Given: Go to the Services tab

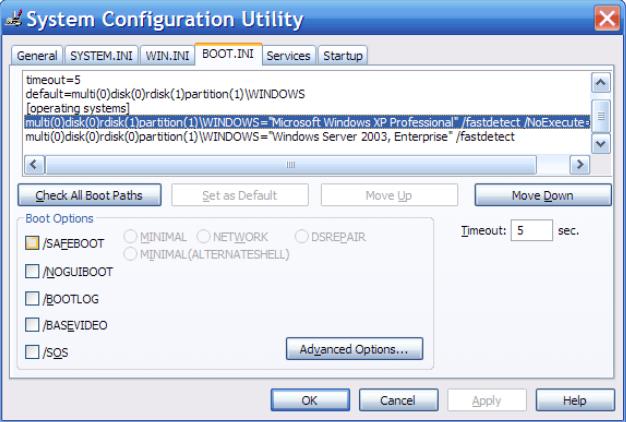Looking at the screenshot, I should 288,55.
